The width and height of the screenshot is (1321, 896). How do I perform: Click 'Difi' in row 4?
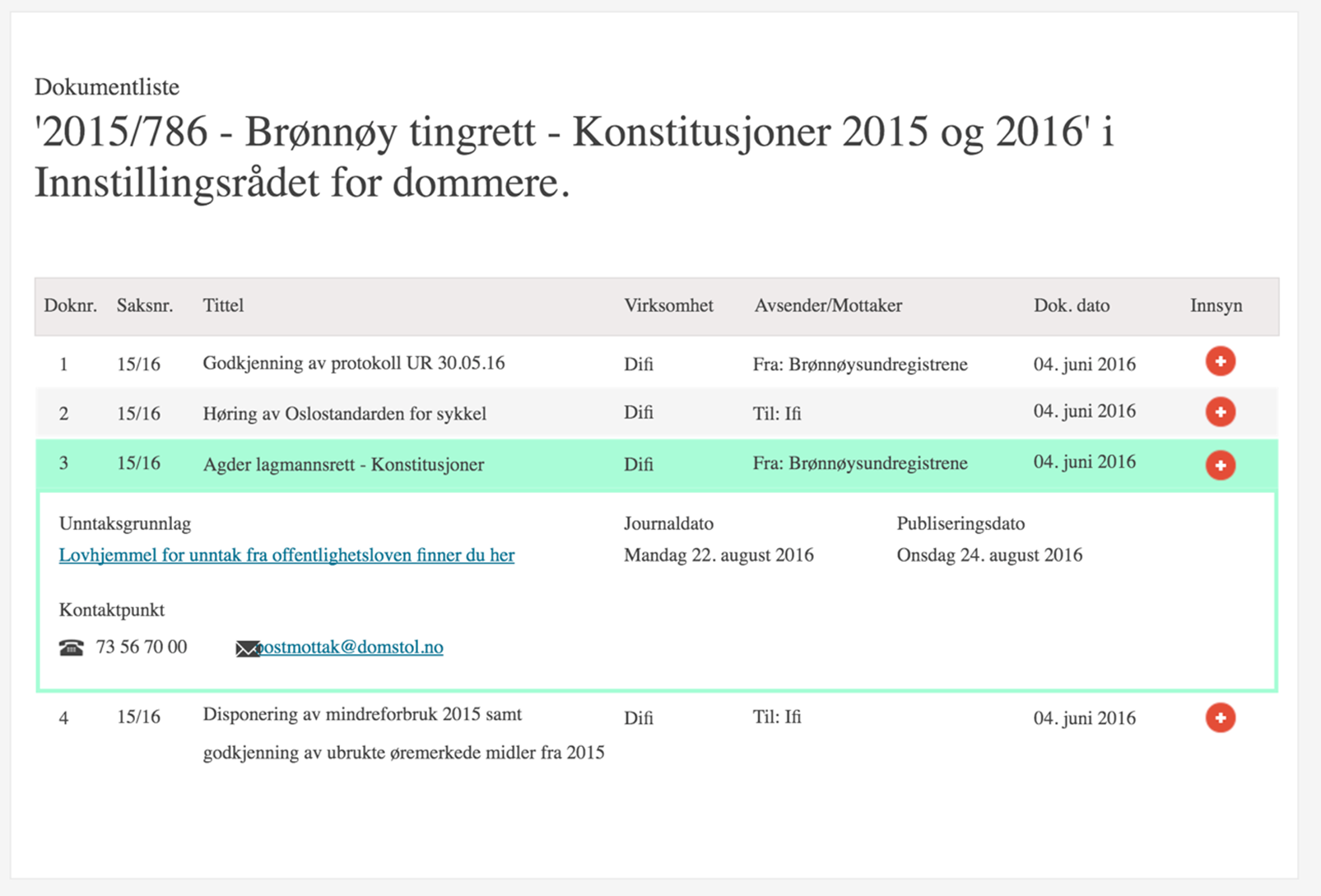[639, 717]
